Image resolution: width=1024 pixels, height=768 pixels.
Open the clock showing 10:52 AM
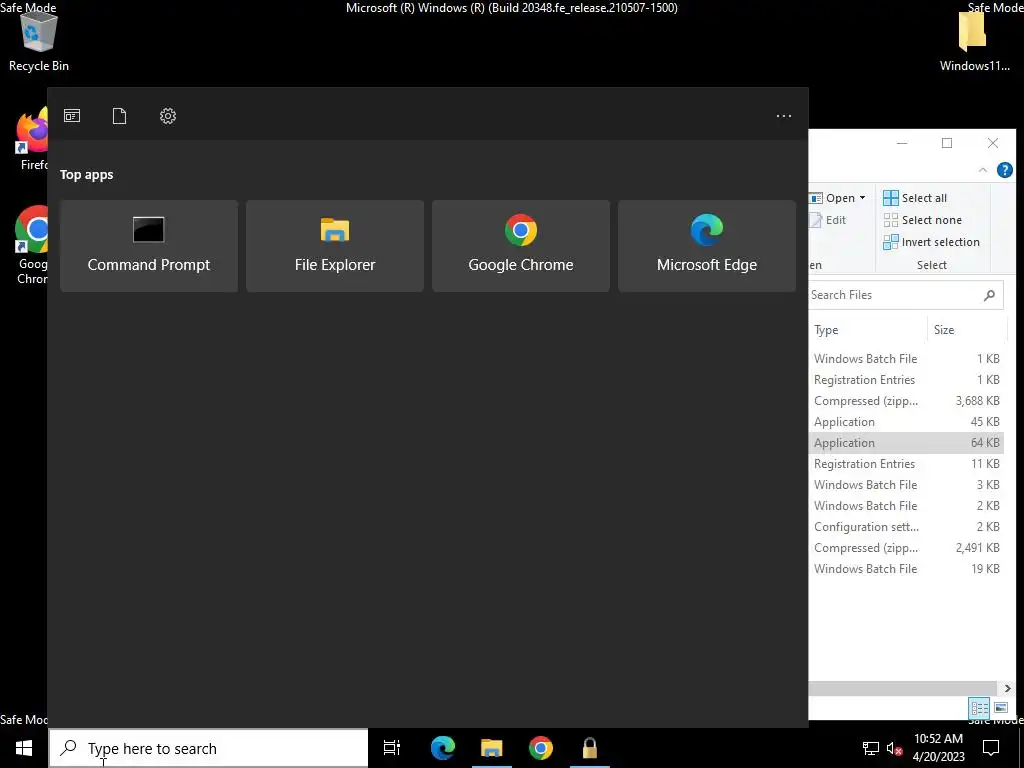pos(938,748)
